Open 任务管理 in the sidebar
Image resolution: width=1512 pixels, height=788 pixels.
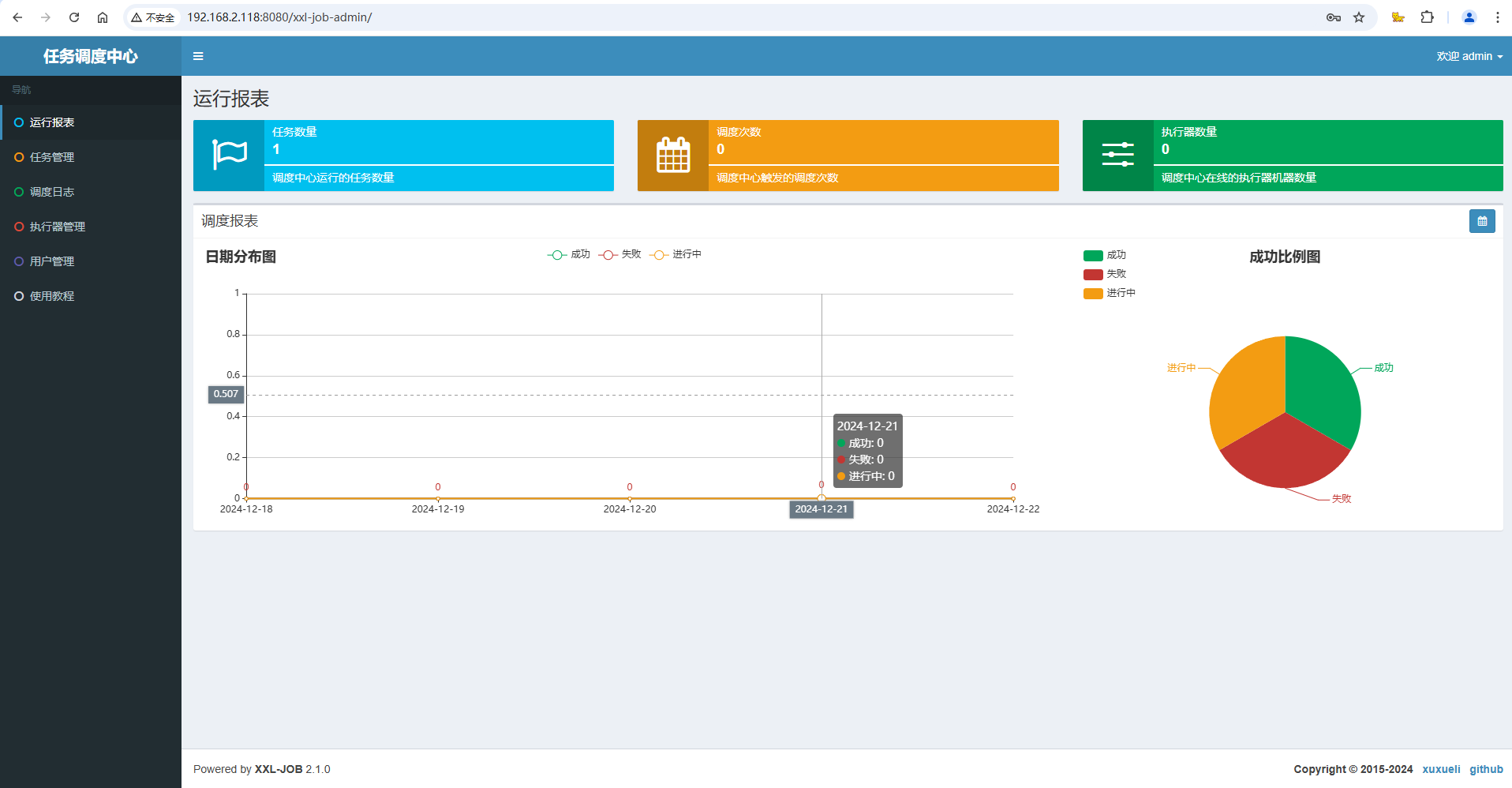point(91,157)
